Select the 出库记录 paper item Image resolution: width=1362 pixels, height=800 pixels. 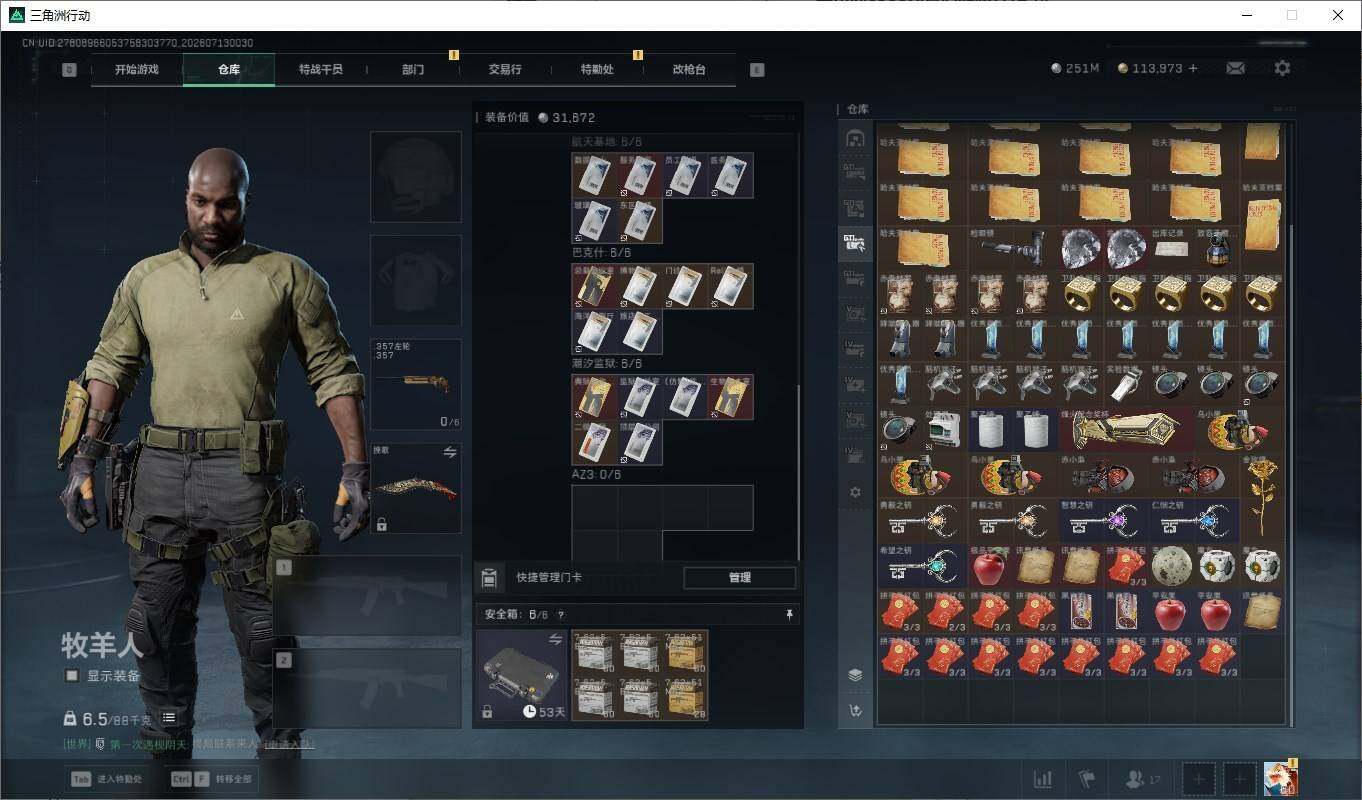point(1172,248)
